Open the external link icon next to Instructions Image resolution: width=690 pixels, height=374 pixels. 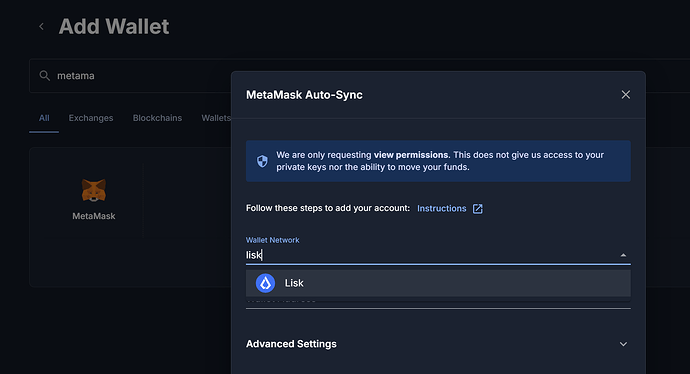(x=477, y=209)
